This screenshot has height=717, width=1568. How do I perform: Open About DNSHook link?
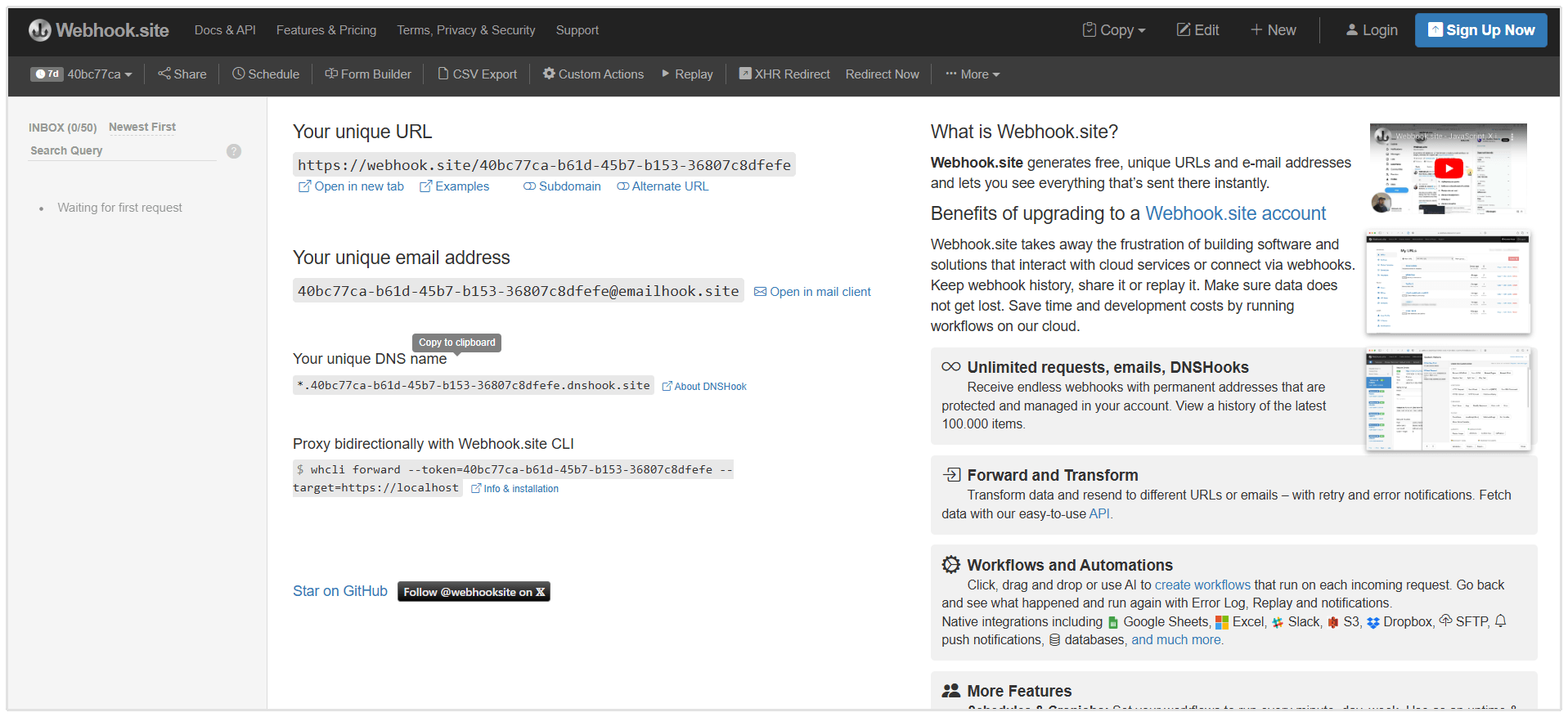(x=704, y=387)
